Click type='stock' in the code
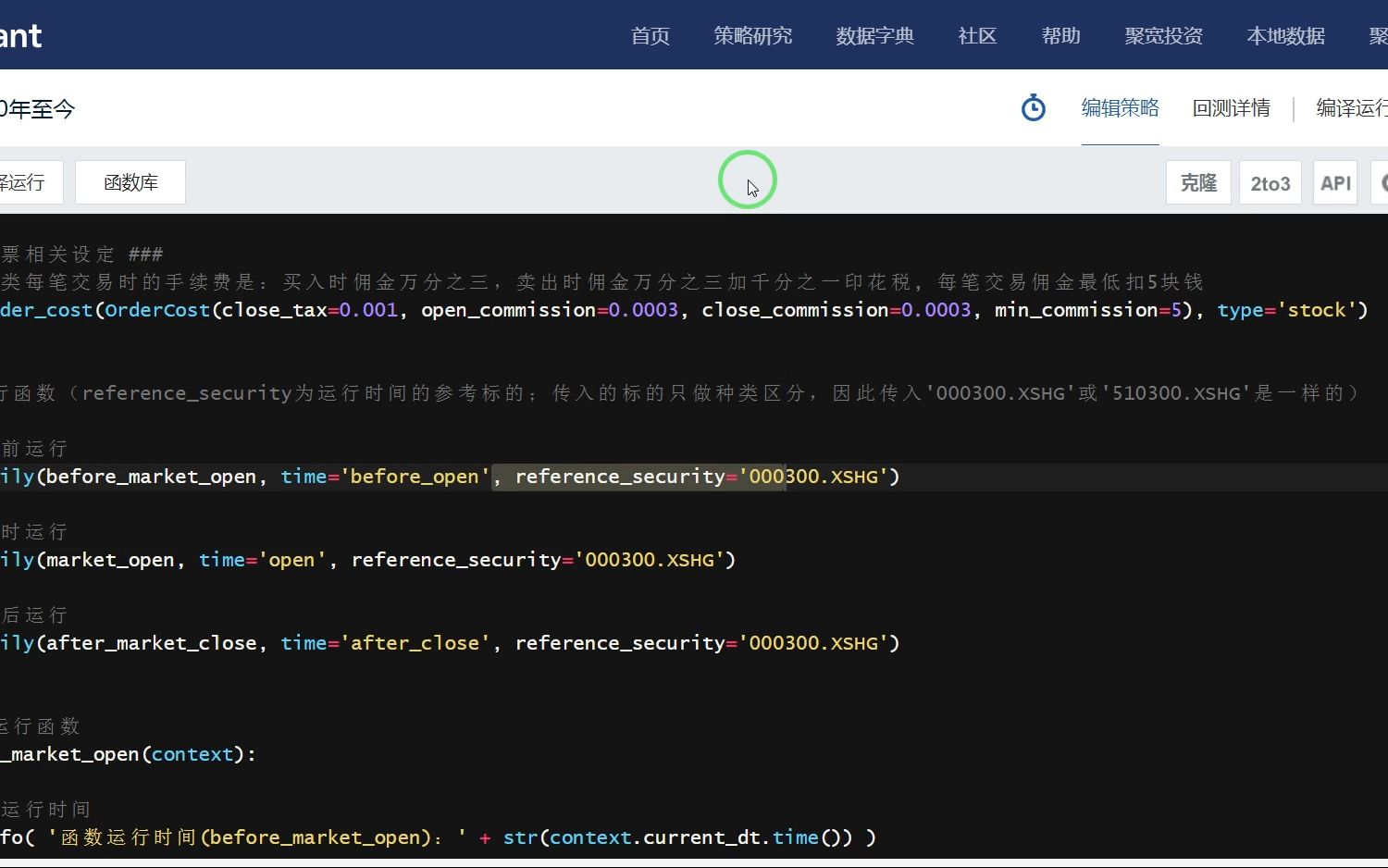 [x=1286, y=310]
